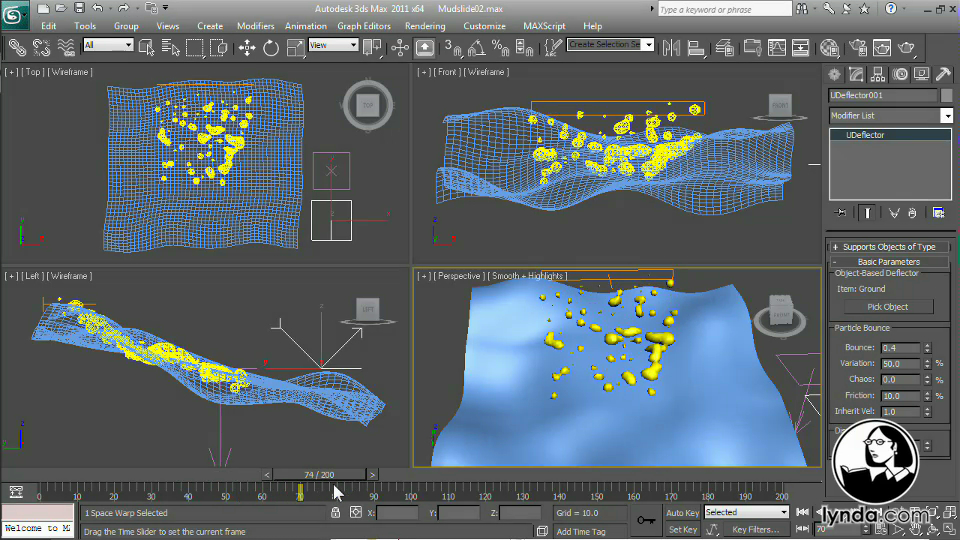
Task: Click the Select and Manipulate icon
Action: [400, 47]
